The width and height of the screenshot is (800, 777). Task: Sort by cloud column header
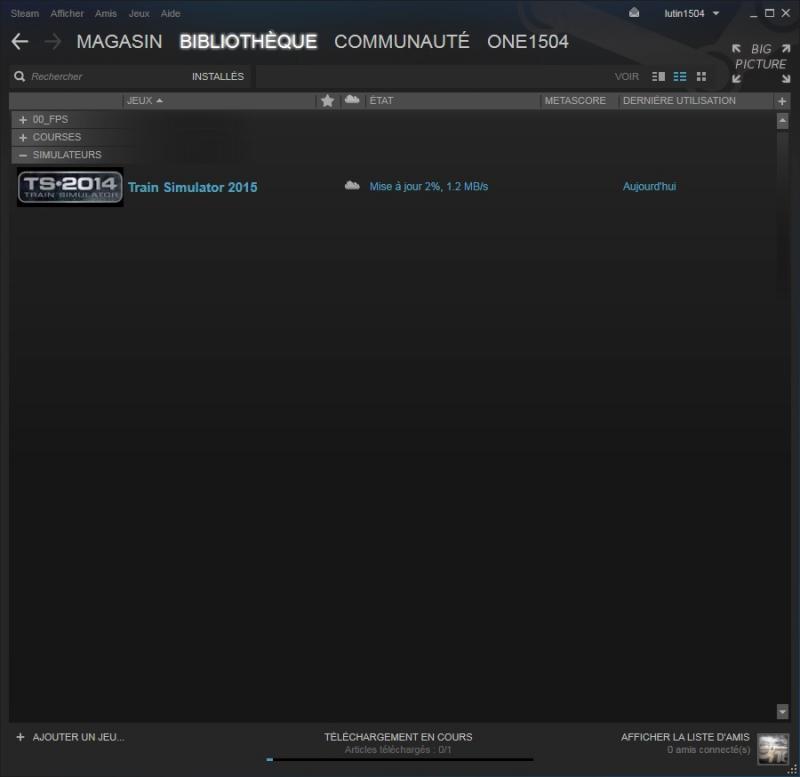352,99
